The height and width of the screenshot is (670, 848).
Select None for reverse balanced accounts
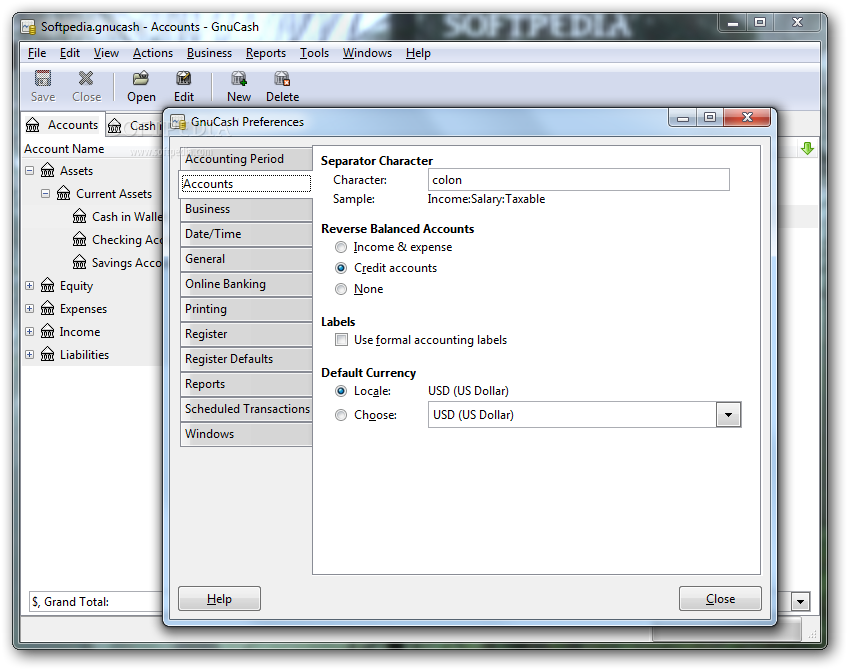click(341, 289)
